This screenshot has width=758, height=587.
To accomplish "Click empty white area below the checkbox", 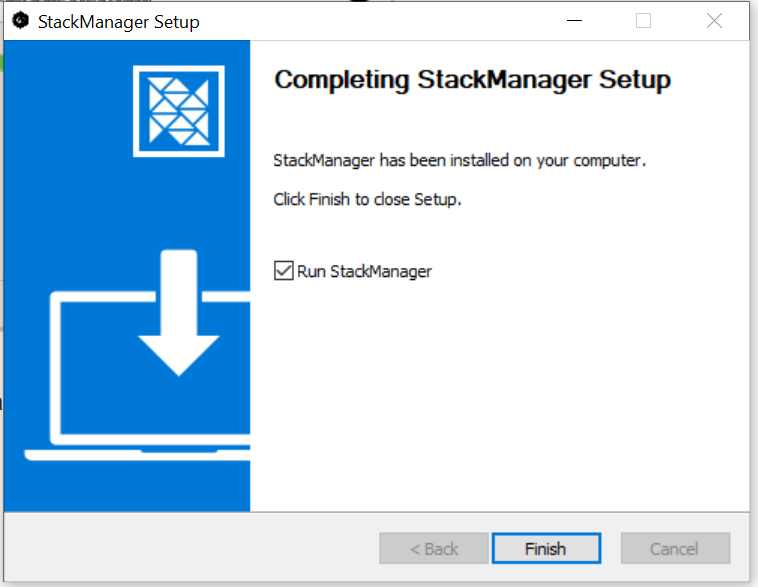I will (500, 400).
